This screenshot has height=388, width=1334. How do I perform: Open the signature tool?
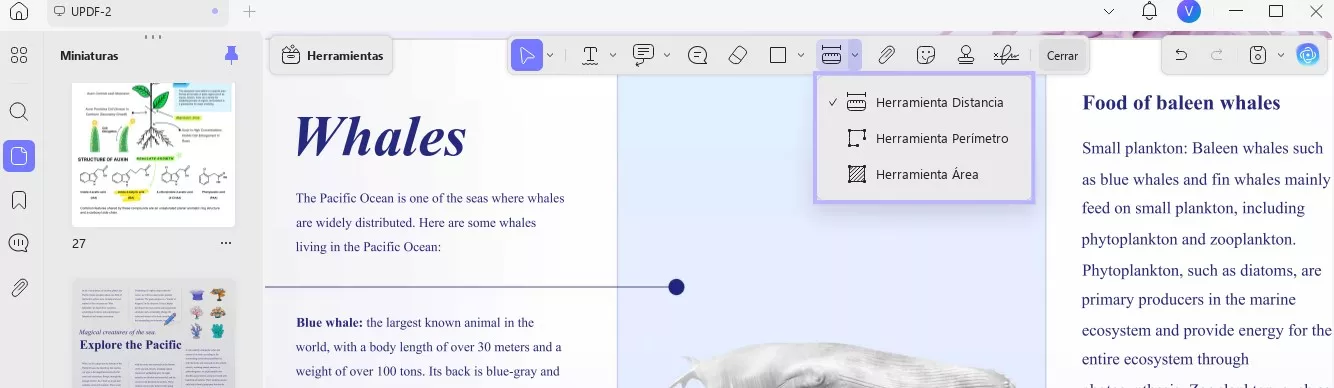[x=1006, y=56]
